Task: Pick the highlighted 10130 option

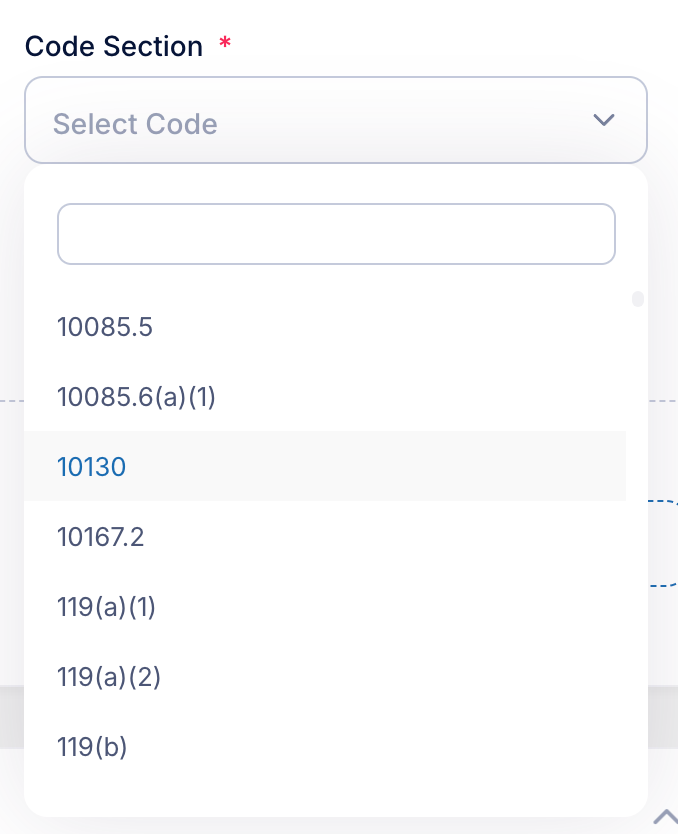Action: [325, 466]
